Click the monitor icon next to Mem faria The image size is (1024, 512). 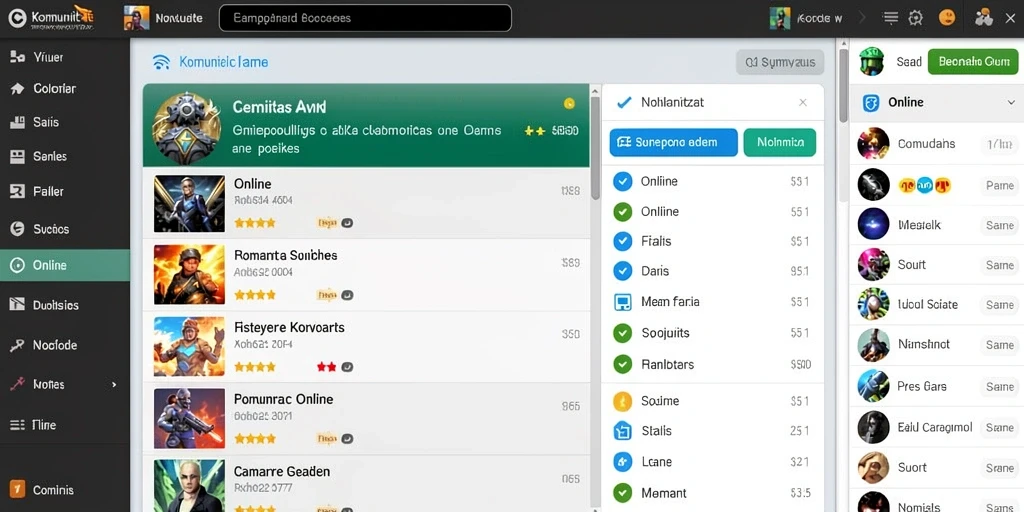point(623,302)
